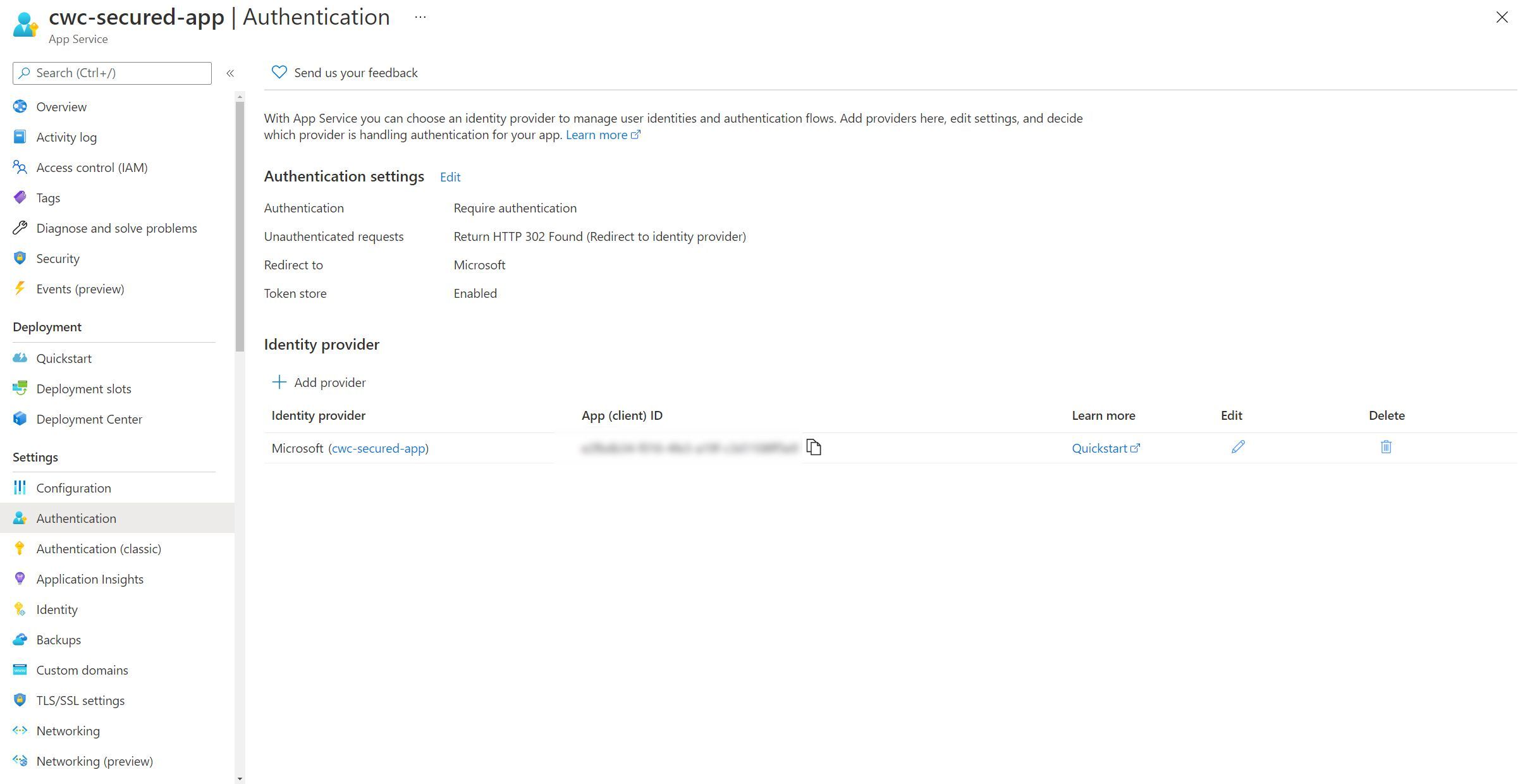Expand the Authentication settings Edit option
Screen dimensions: 1525x784
tap(449, 176)
